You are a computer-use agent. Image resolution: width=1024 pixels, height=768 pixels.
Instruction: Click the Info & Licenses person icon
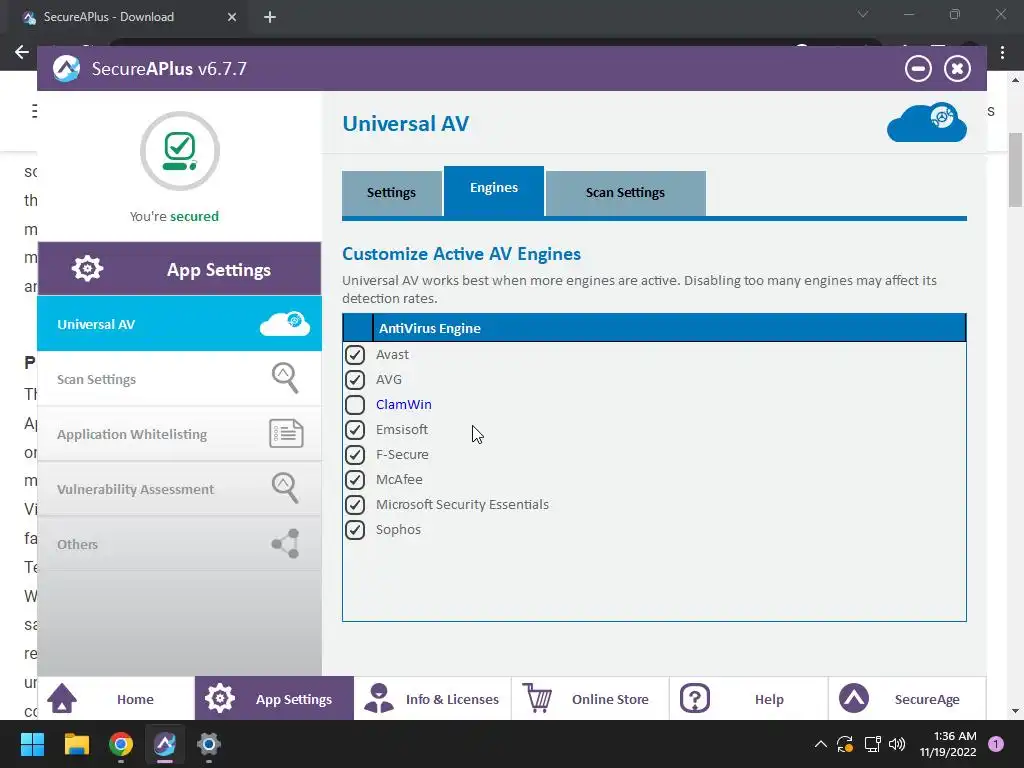(379, 698)
